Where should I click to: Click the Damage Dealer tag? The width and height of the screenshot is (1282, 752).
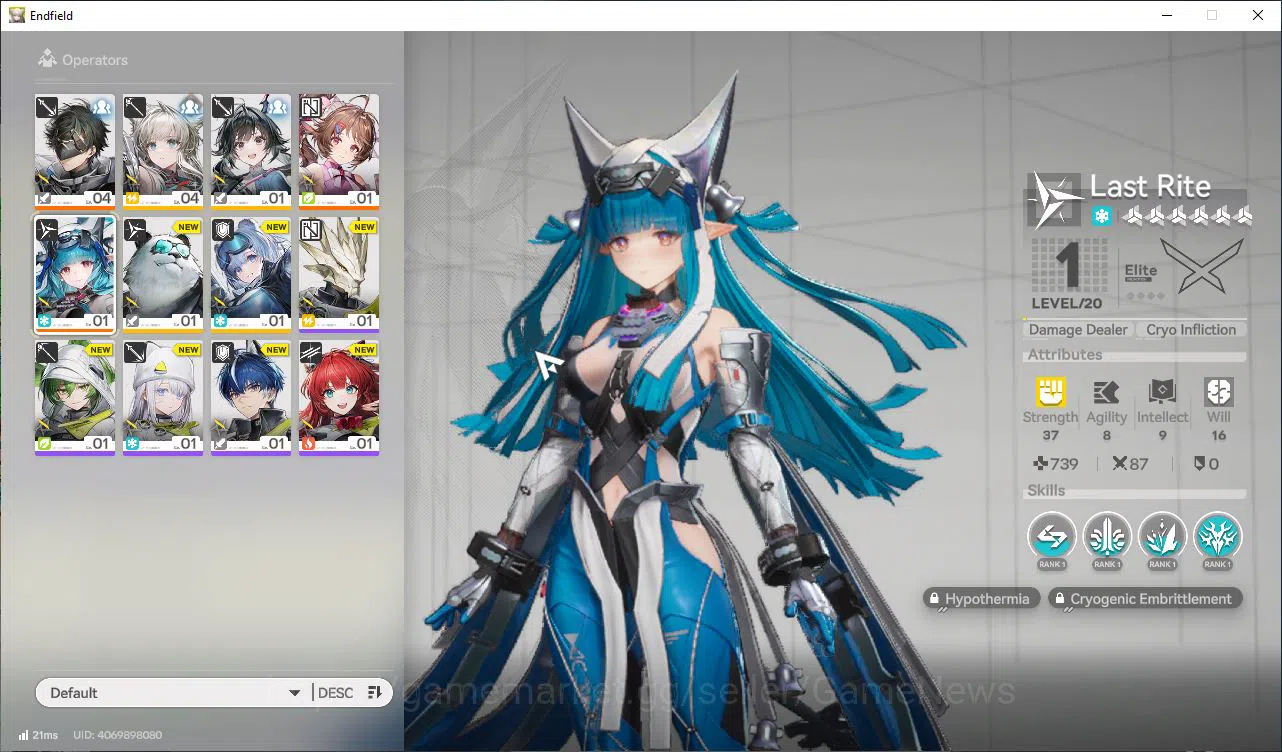coord(1078,330)
